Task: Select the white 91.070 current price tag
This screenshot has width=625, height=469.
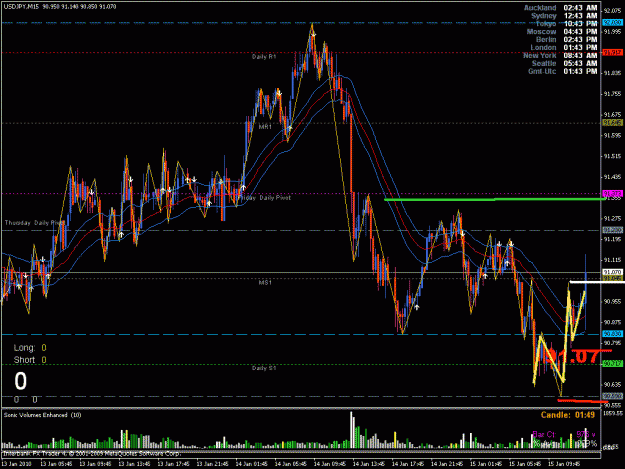Action: tap(612, 272)
